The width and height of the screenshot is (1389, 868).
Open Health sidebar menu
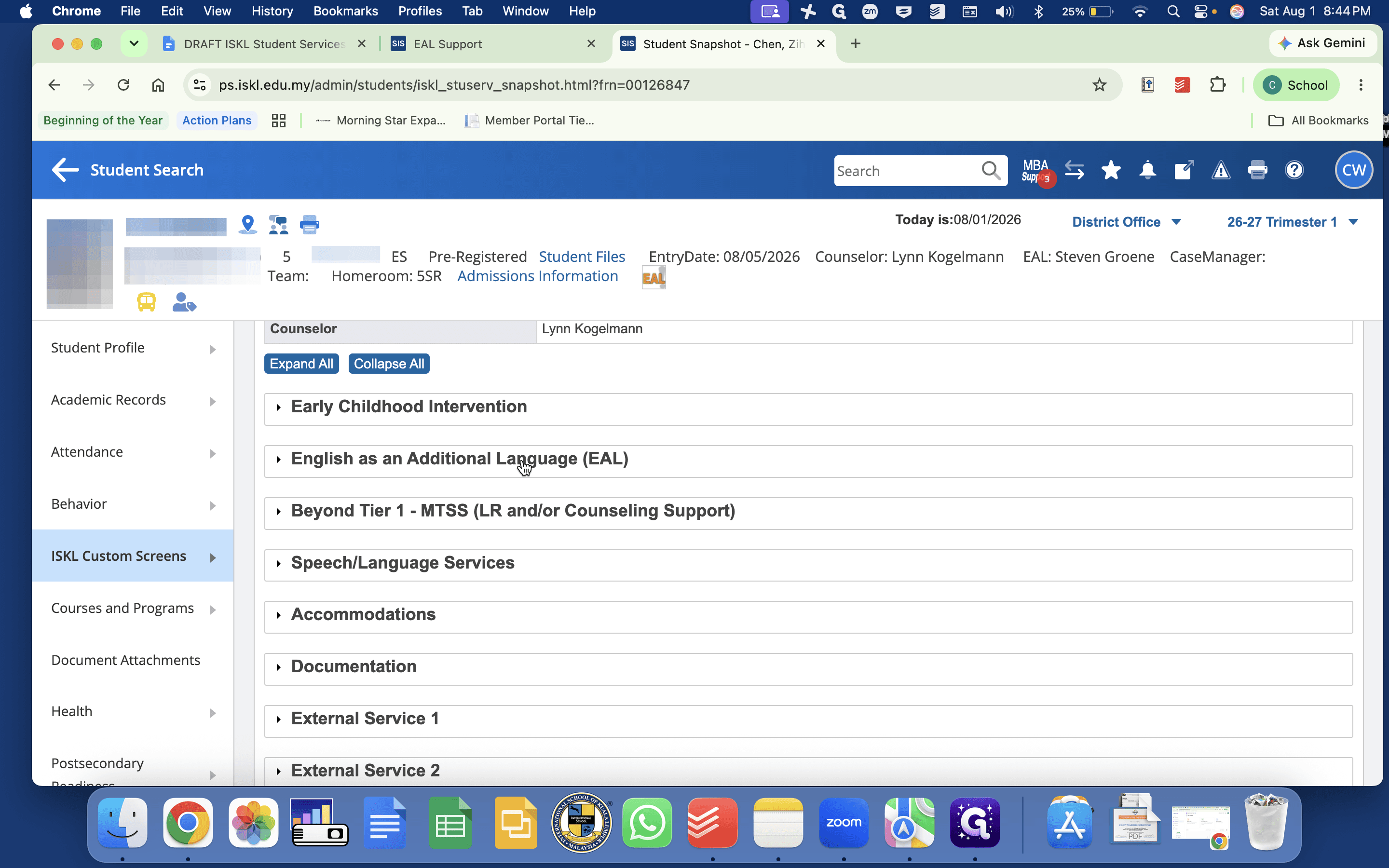point(133,712)
